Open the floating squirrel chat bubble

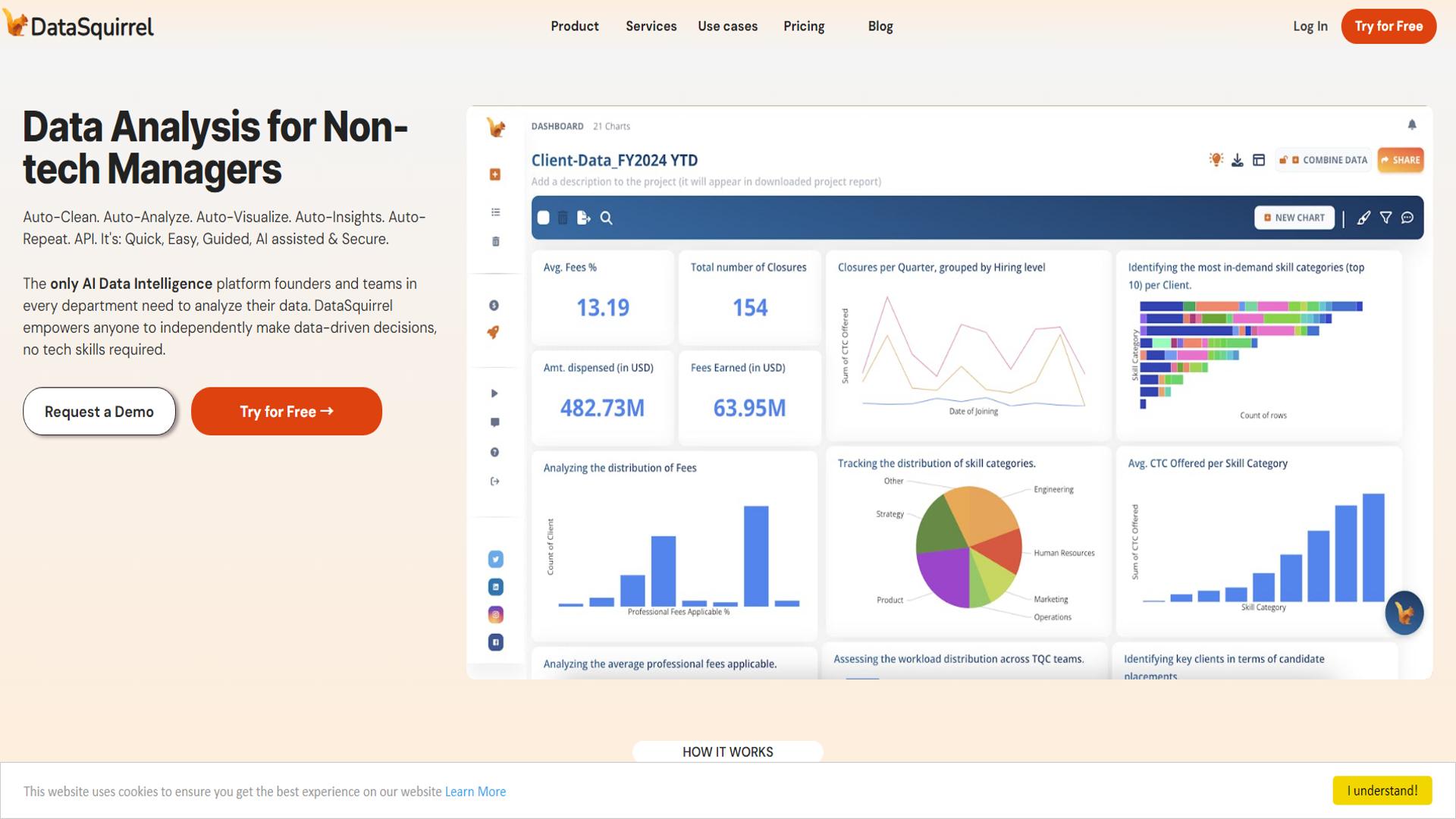tap(1404, 613)
